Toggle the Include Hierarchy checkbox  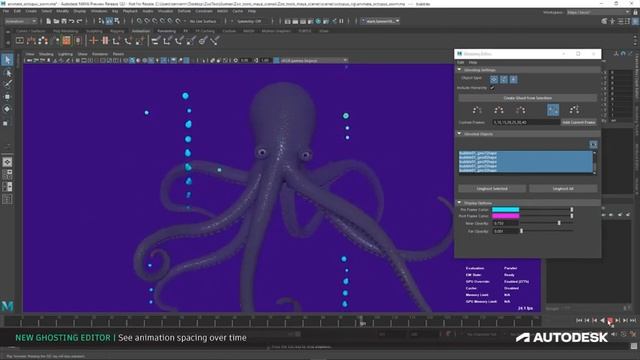click(492, 88)
